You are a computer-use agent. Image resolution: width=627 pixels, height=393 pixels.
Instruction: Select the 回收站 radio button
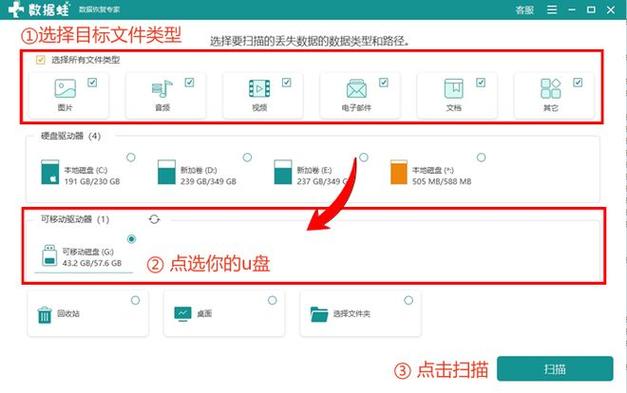[136, 300]
